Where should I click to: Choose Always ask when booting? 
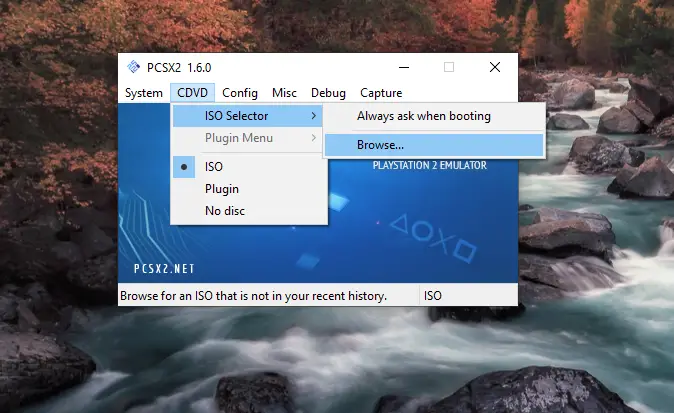(x=434, y=116)
